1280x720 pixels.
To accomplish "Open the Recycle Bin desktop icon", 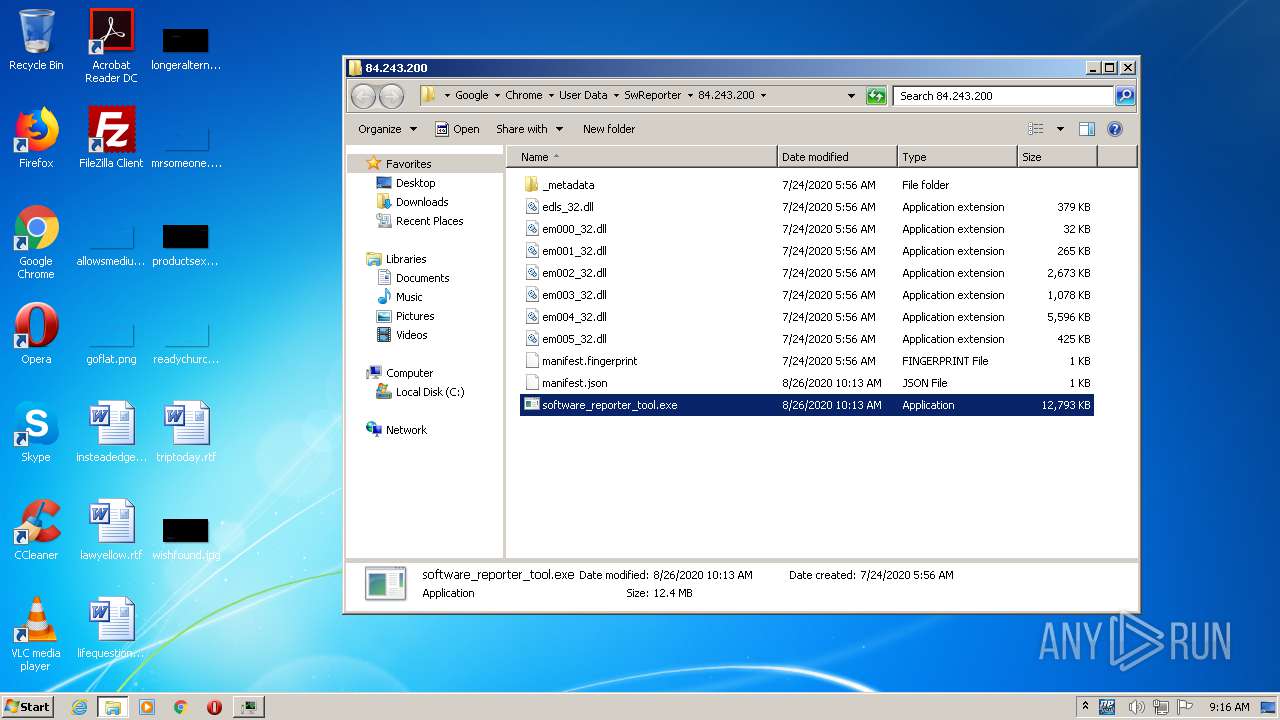I will pyautogui.click(x=36, y=40).
